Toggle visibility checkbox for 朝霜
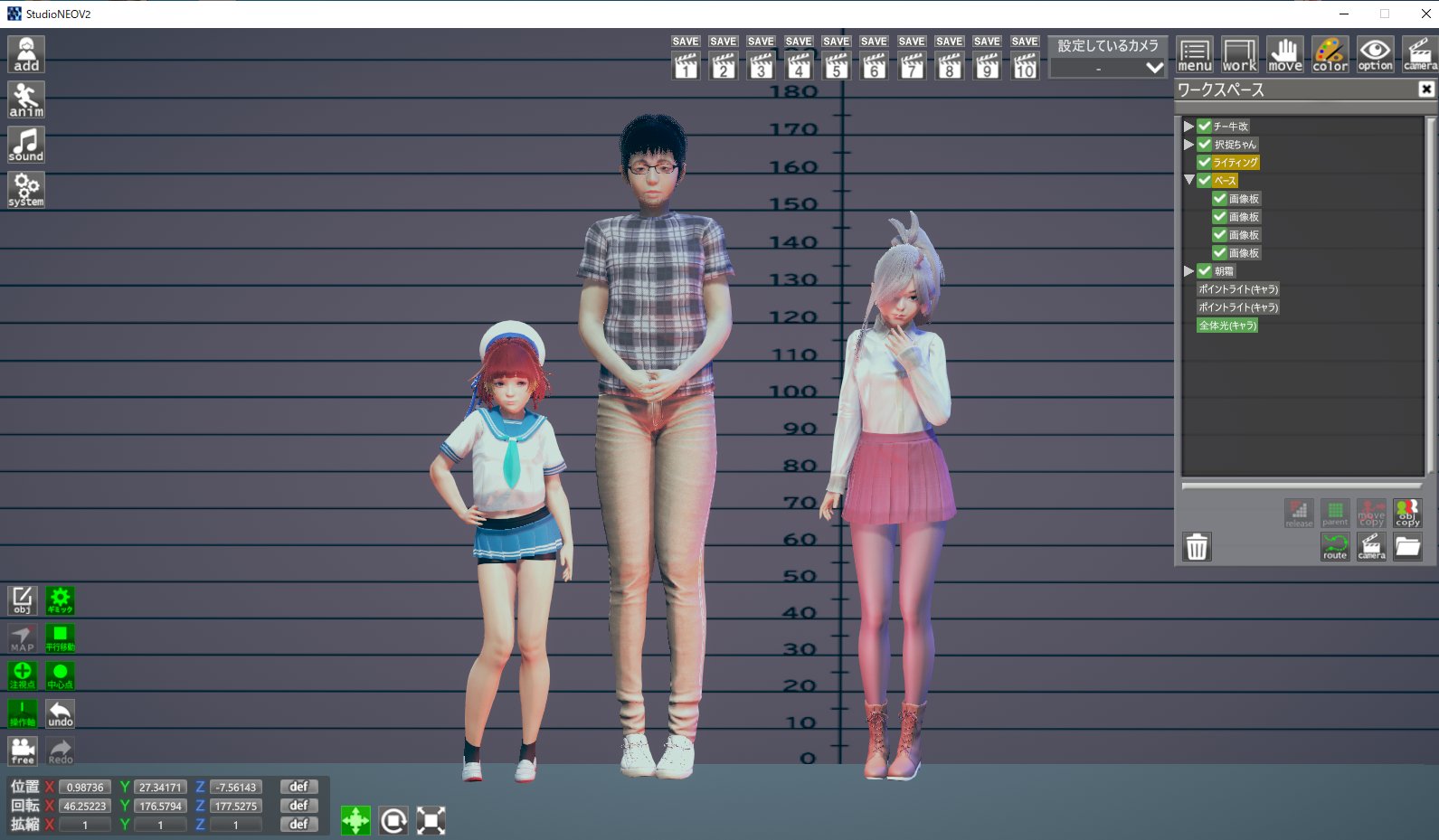This screenshot has height=840, width=1439. point(1205,271)
